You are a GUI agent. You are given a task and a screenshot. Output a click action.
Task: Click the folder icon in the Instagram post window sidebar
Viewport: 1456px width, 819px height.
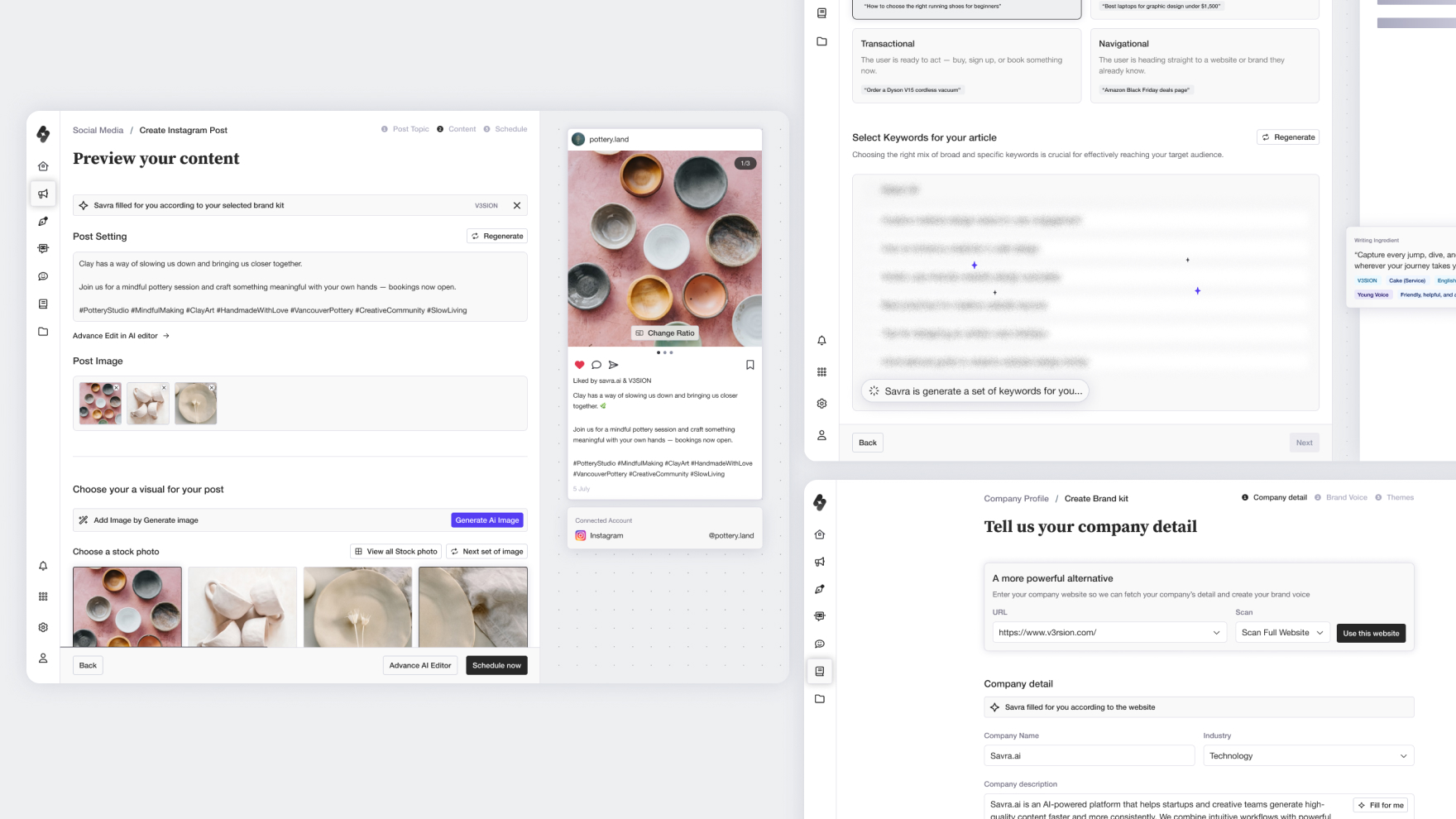coord(43,332)
